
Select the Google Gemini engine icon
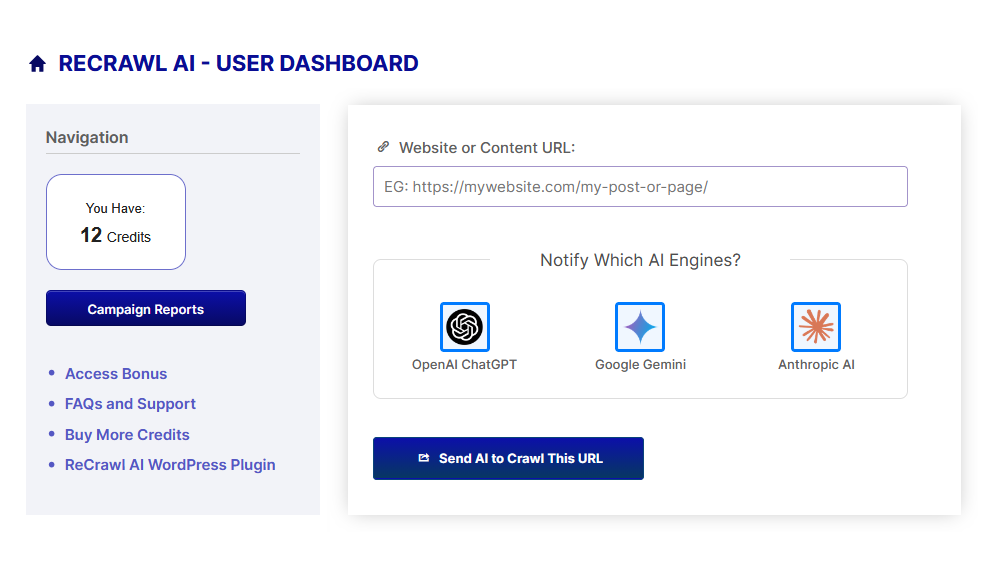coord(640,327)
